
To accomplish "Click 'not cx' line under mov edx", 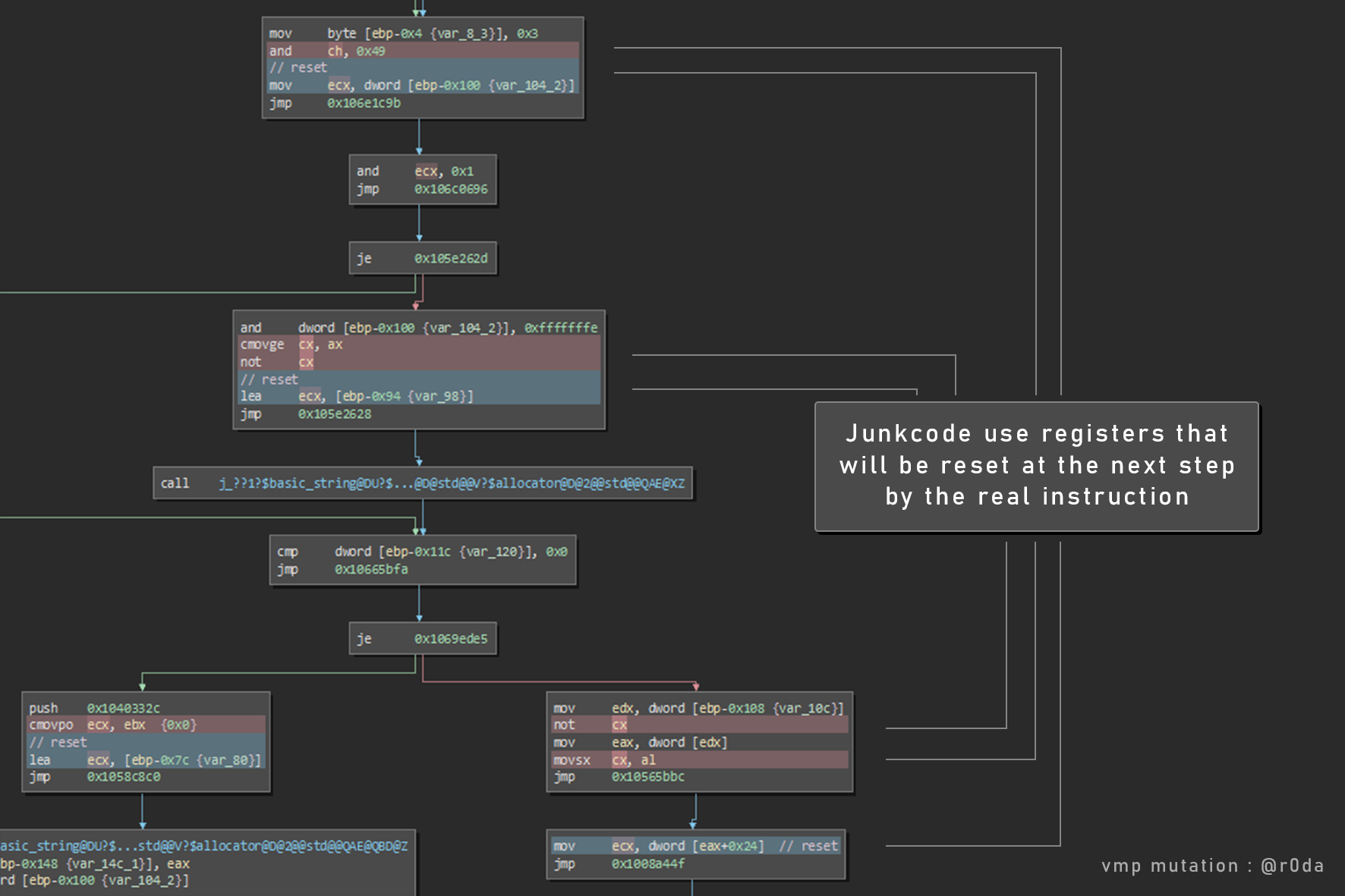I will click(700, 725).
